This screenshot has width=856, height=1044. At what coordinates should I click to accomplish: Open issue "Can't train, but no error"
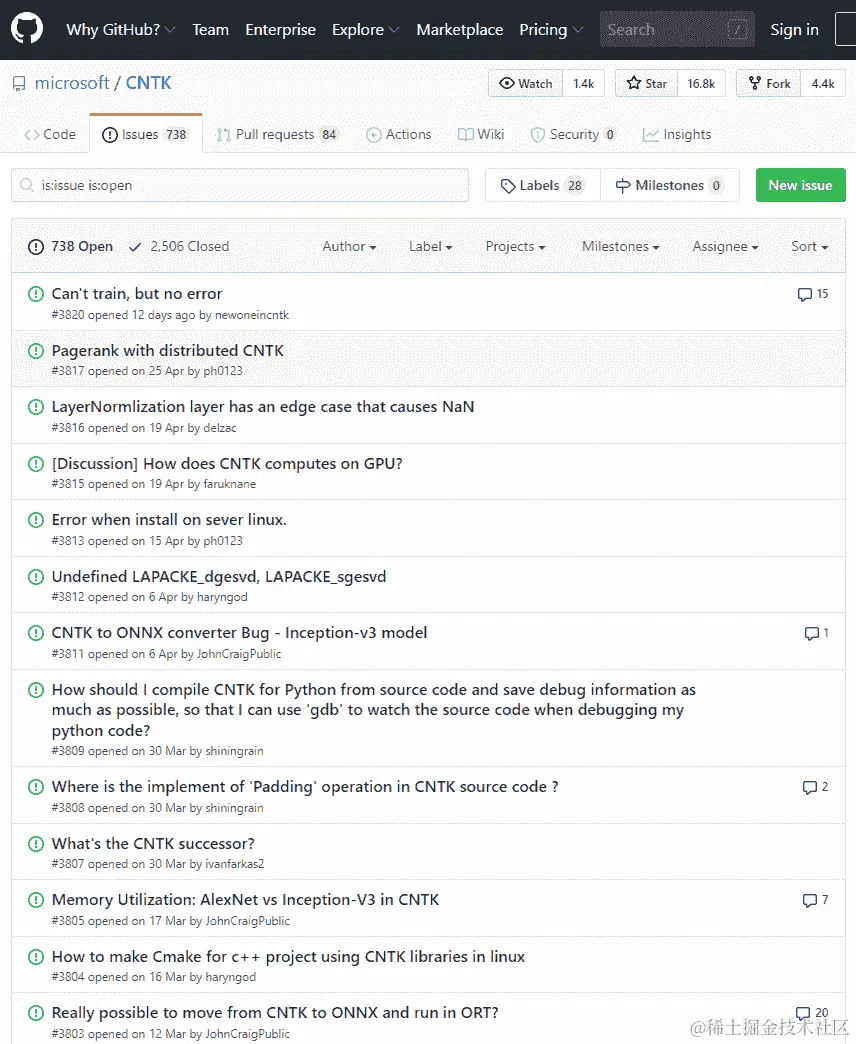tap(137, 294)
